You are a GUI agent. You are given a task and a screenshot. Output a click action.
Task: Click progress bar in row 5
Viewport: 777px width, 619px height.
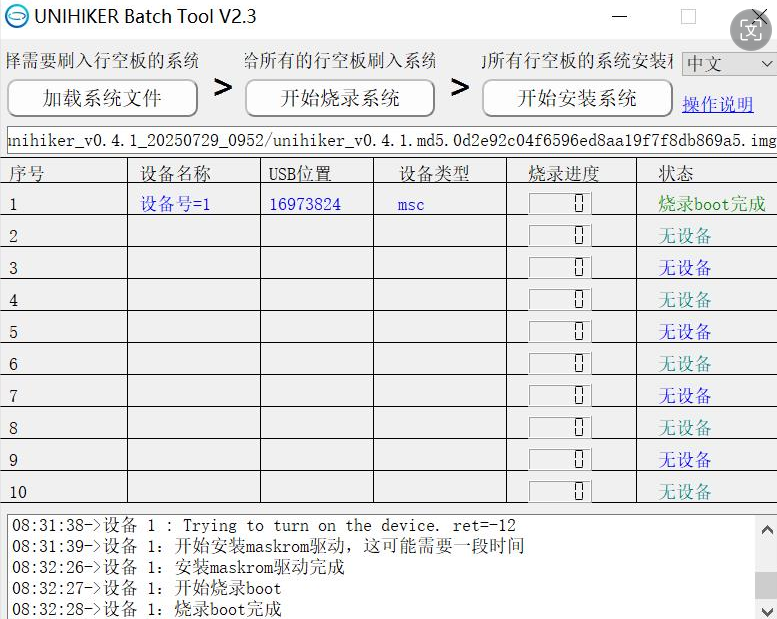point(560,331)
